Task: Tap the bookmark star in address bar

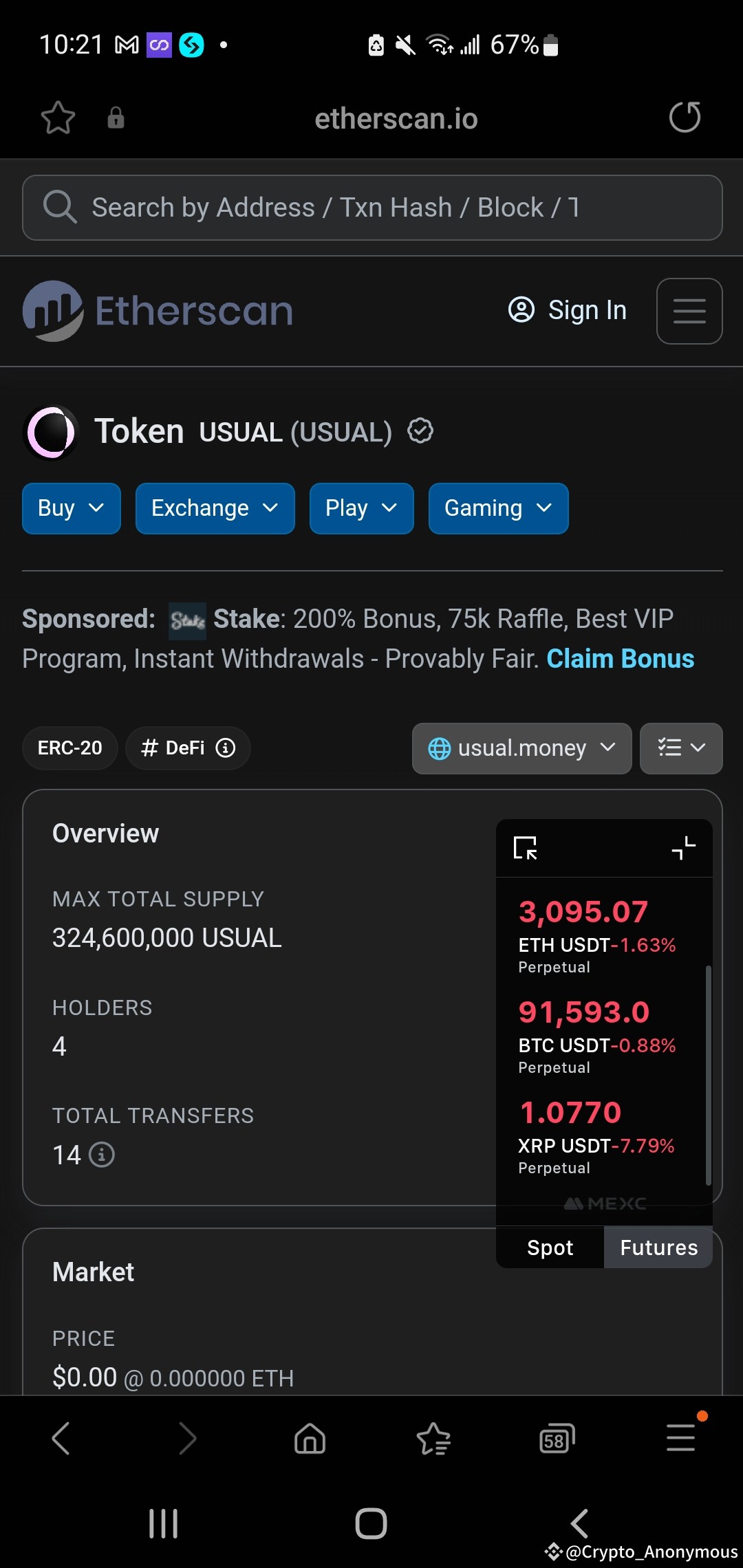Action: pos(58,118)
